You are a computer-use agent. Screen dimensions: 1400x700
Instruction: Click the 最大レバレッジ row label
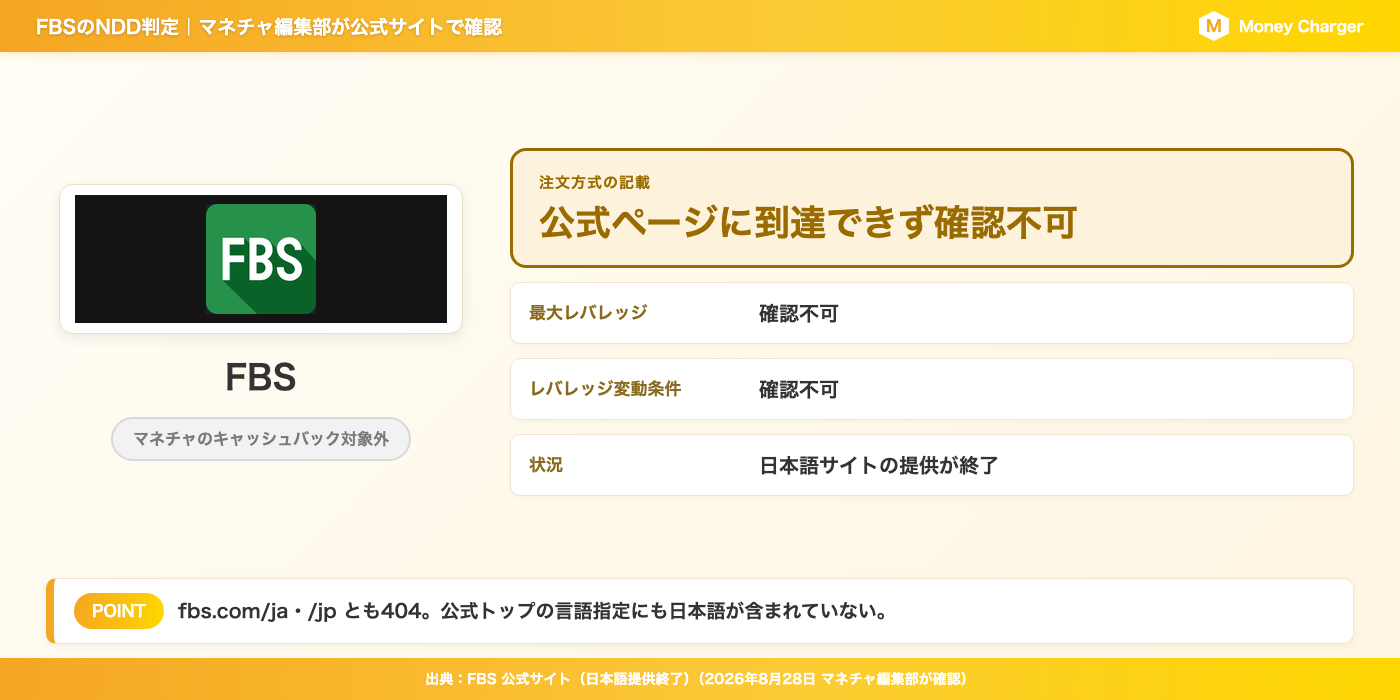tap(588, 313)
